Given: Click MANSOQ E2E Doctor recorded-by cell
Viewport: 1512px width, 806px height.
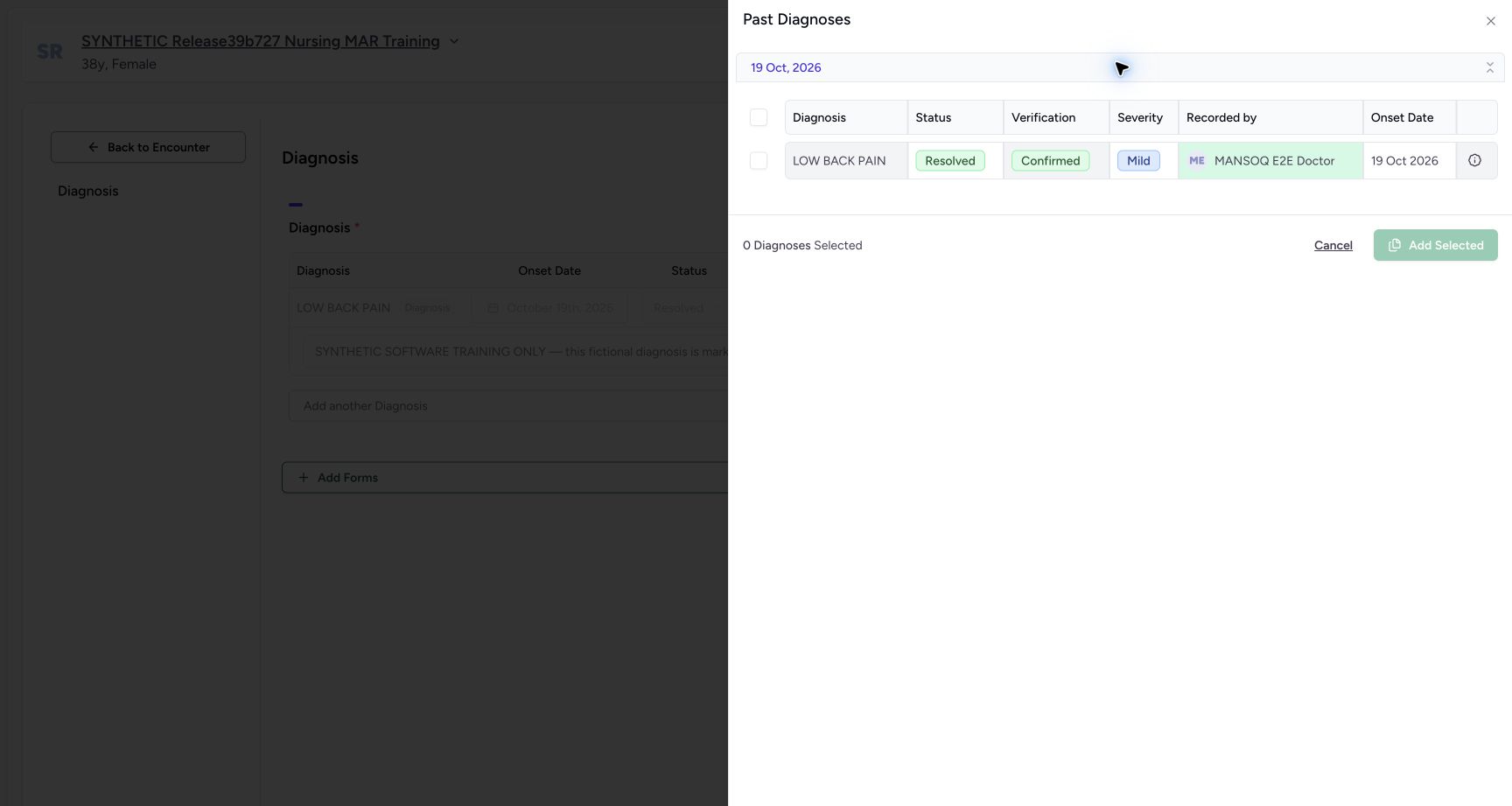Looking at the screenshot, I should click(1270, 161).
